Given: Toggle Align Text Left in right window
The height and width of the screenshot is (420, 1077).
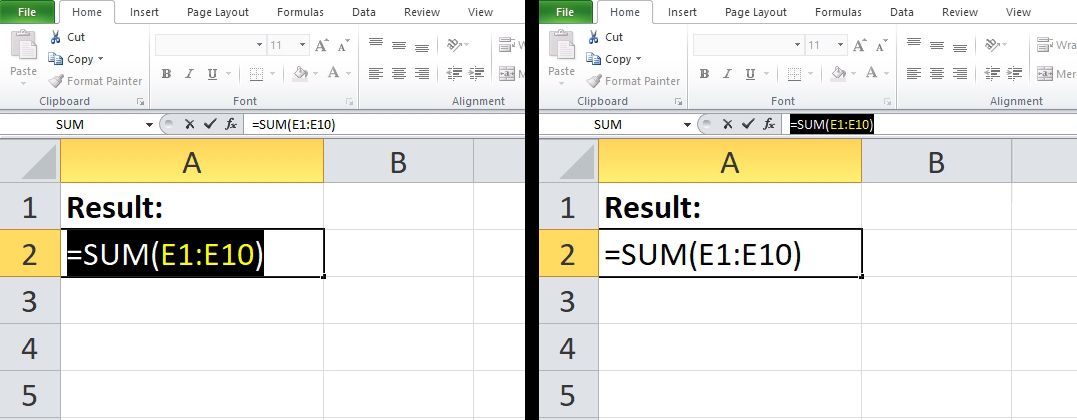Looking at the screenshot, I should coord(914,74).
